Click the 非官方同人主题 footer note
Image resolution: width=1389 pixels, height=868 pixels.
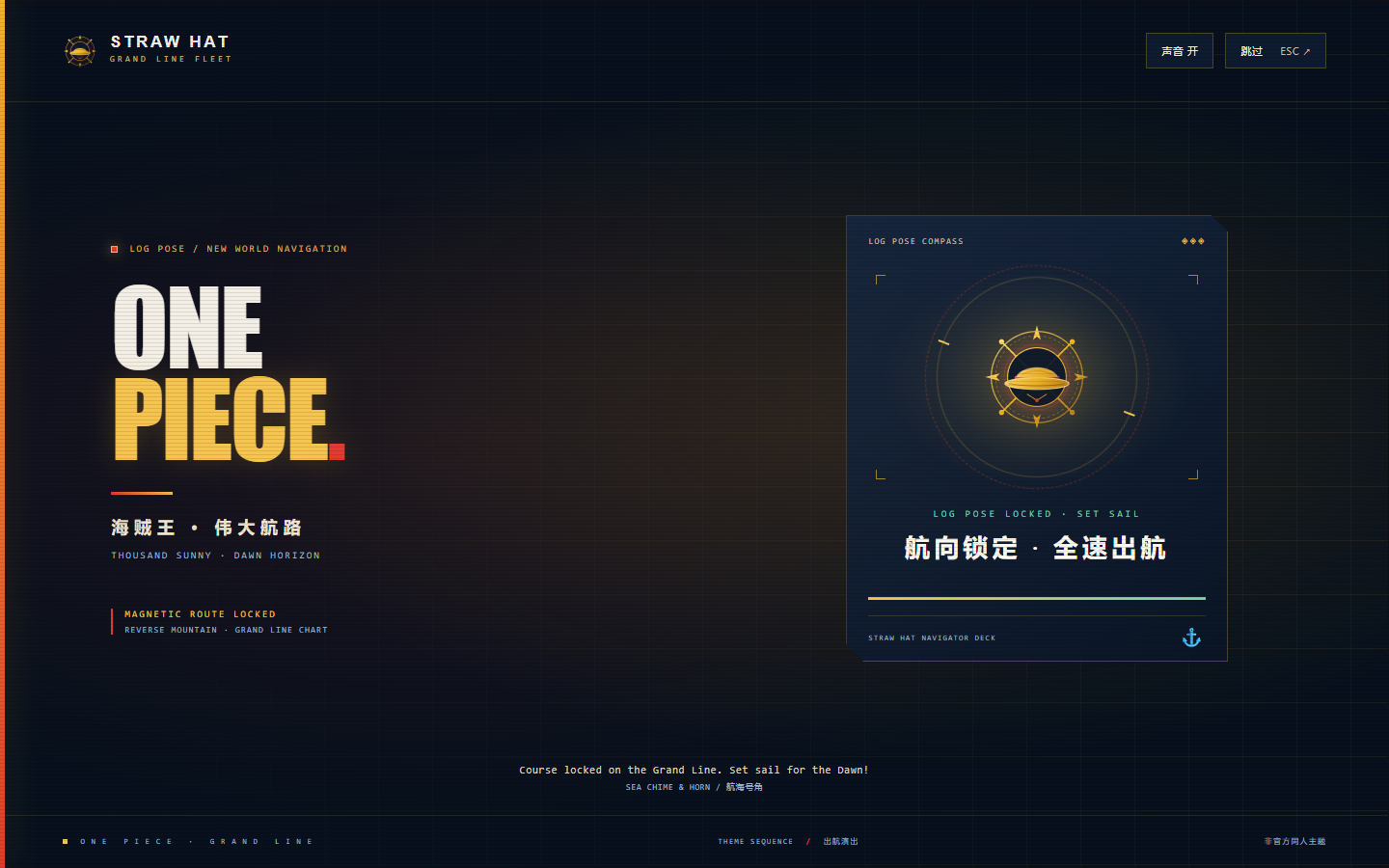click(1294, 841)
